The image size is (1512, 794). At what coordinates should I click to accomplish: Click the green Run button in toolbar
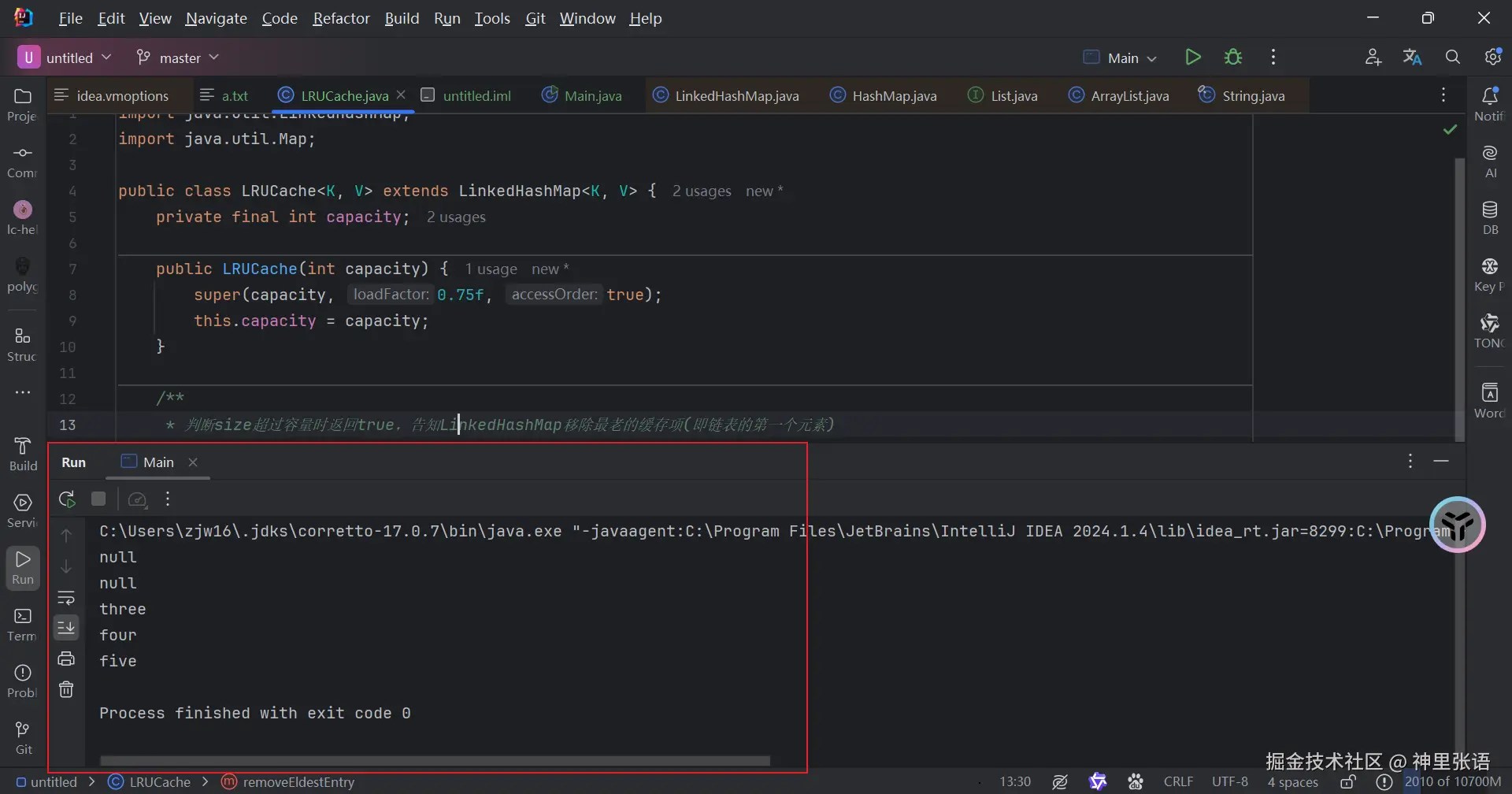click(x=1192, y=58)
